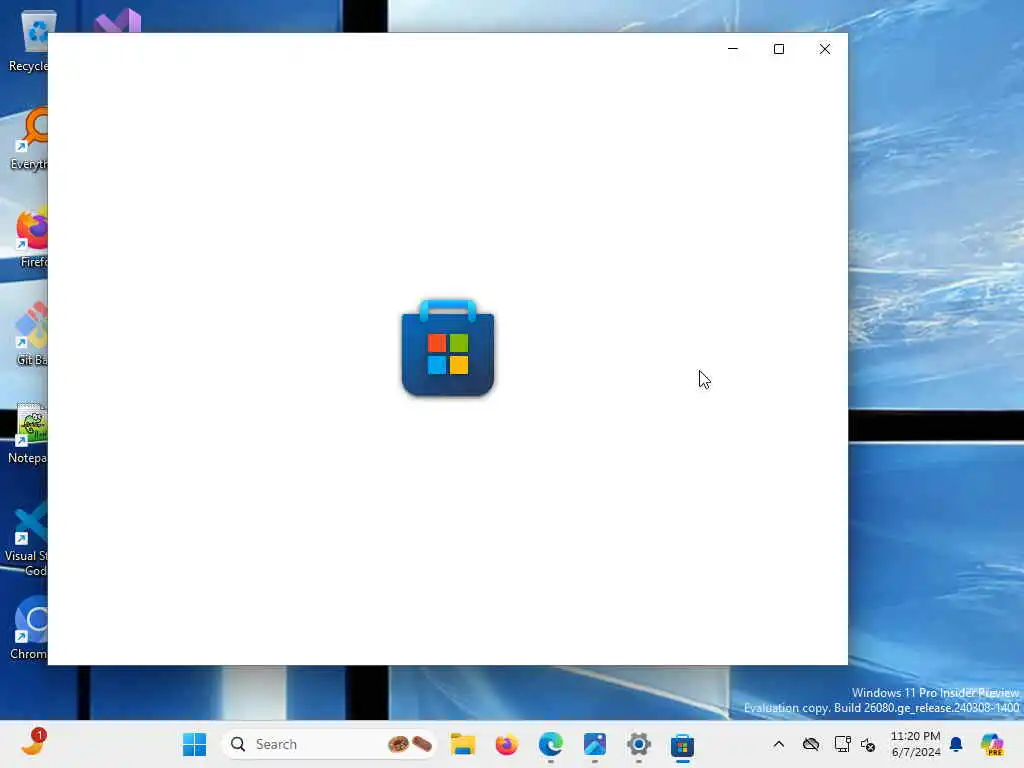
Task: Open Microsoft Edge from the taskbar
Action: [x=551, y=744]
